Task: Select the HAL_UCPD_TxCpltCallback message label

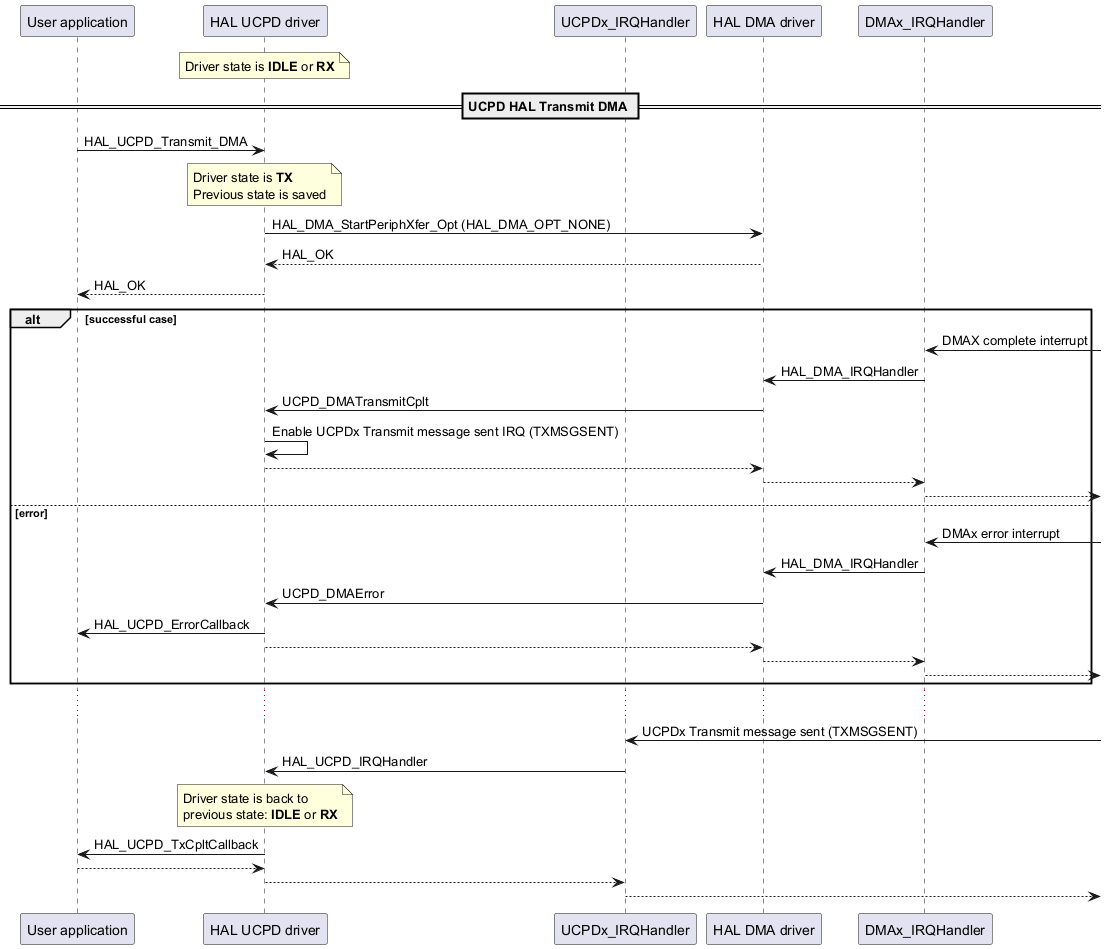Action: [176, 845]
